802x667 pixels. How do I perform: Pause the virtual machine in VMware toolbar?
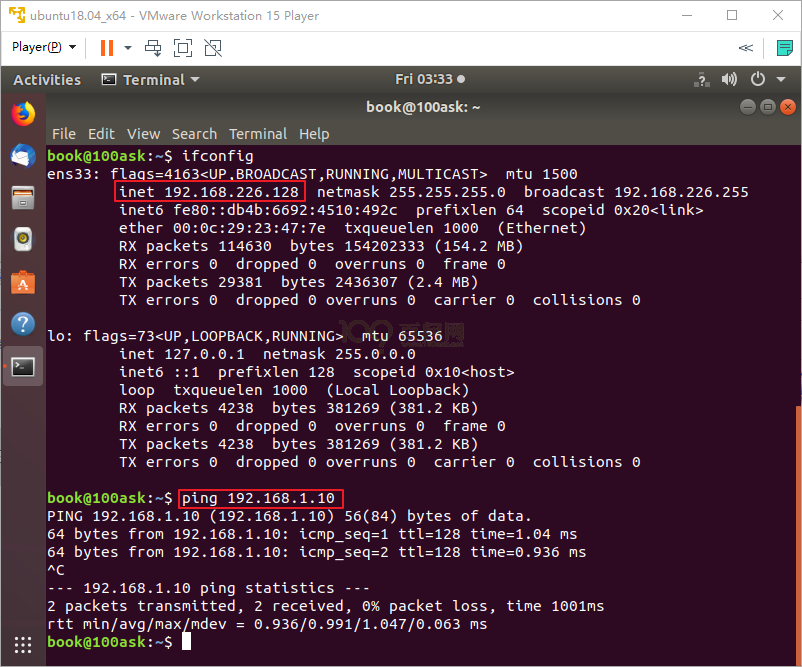tap(107, 48)
